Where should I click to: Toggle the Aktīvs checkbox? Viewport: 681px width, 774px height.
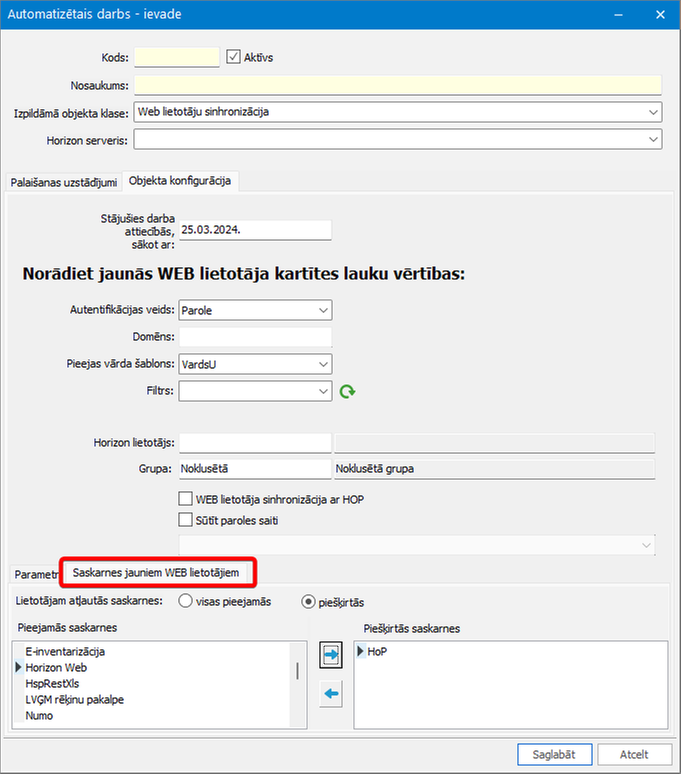(233, 57)
